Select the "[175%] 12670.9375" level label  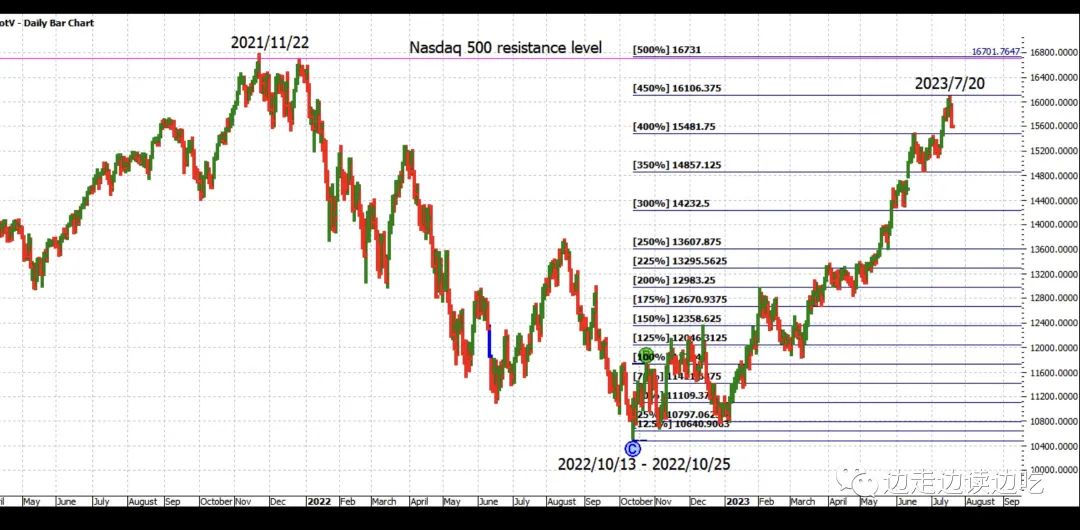[x=680, y=300]
